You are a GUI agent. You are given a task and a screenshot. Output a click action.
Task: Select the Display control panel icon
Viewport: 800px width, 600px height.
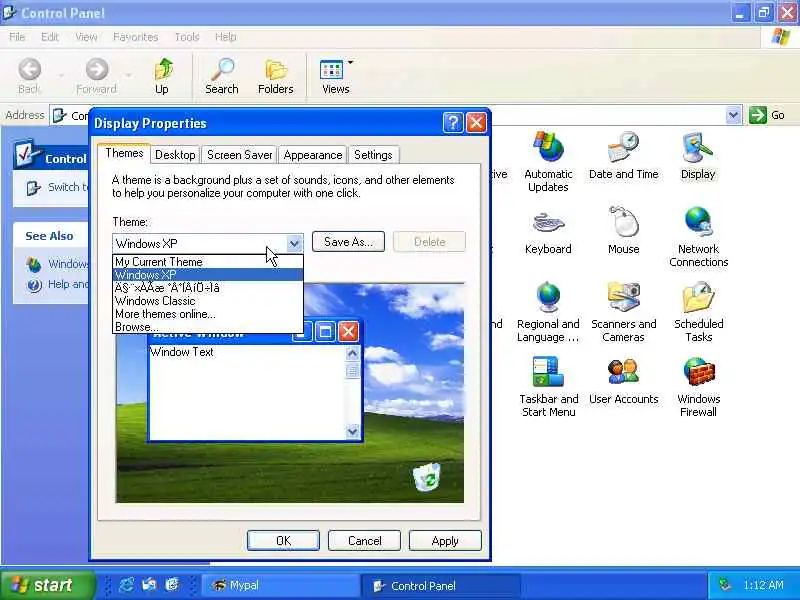pyautogui.click(x=698, y=155)
